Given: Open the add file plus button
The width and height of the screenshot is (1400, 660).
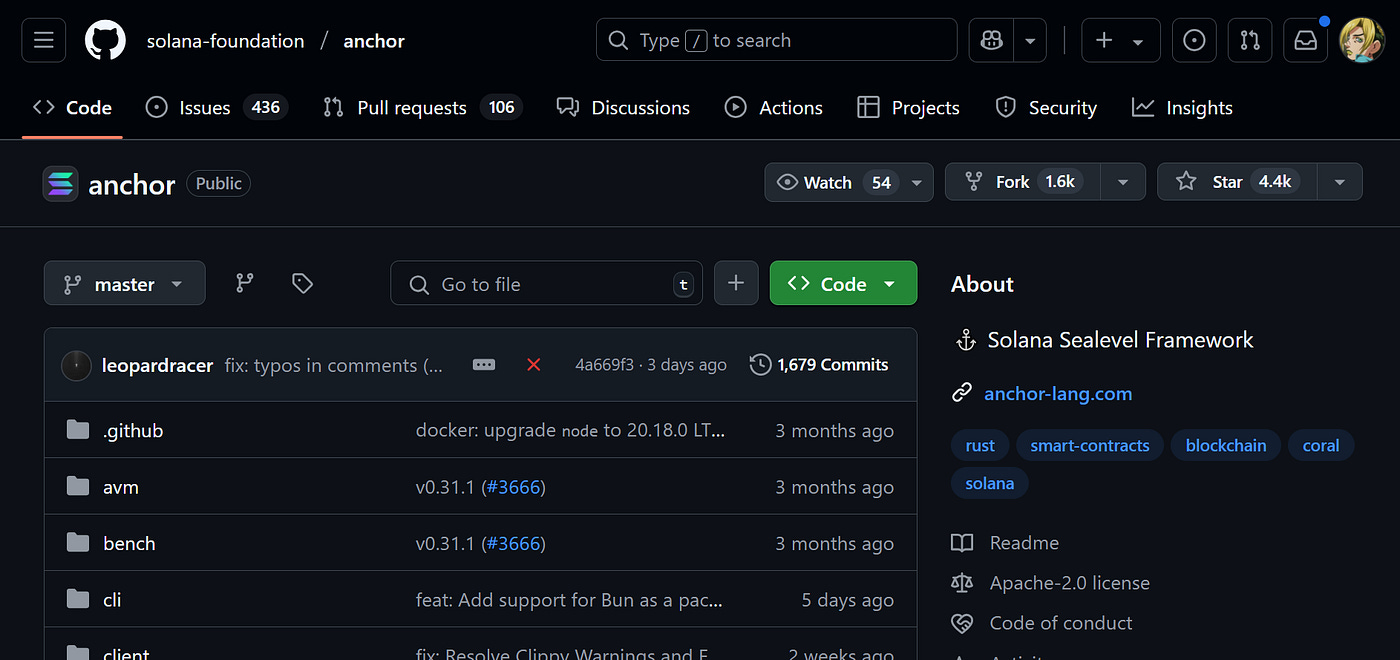Looking at the screenshot, I should [x=736, y=284].
